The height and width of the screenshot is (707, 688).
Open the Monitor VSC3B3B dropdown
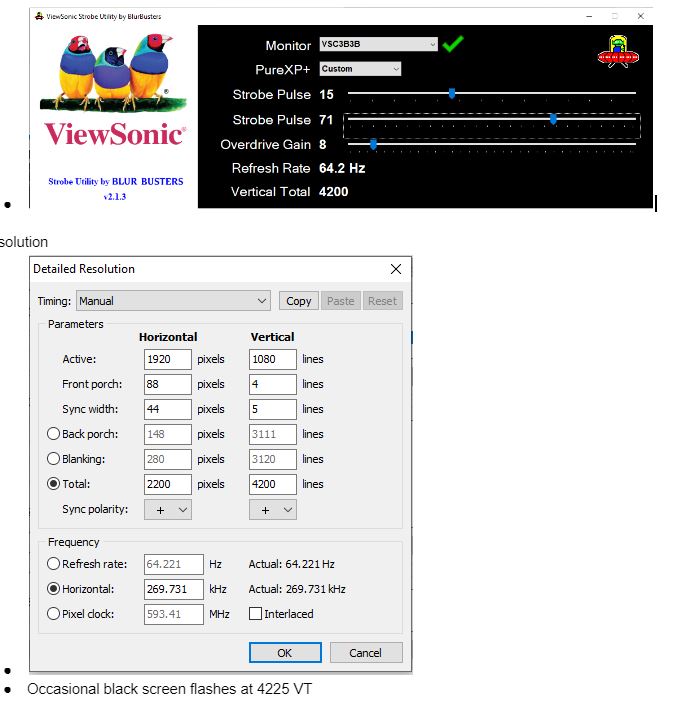tap(379, 45)
